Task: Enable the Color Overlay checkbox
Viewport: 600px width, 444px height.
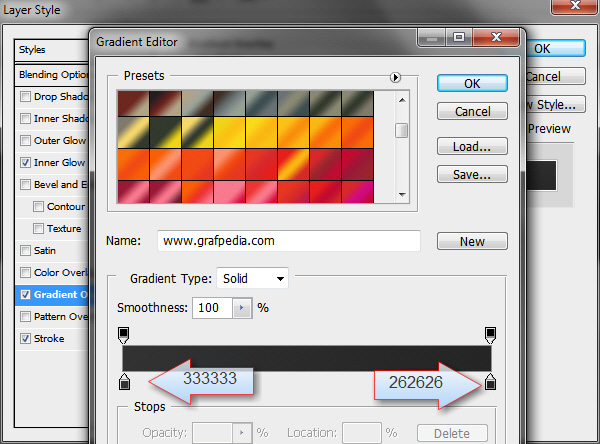Action: click(25, 273)
